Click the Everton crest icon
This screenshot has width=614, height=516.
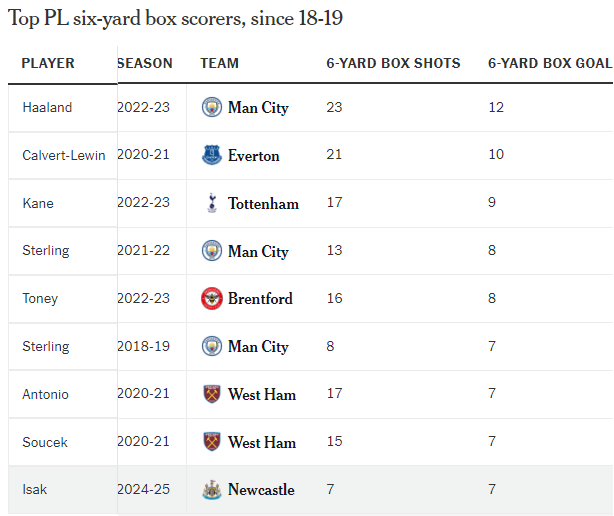pyautogui.click(x=211, y=155)
